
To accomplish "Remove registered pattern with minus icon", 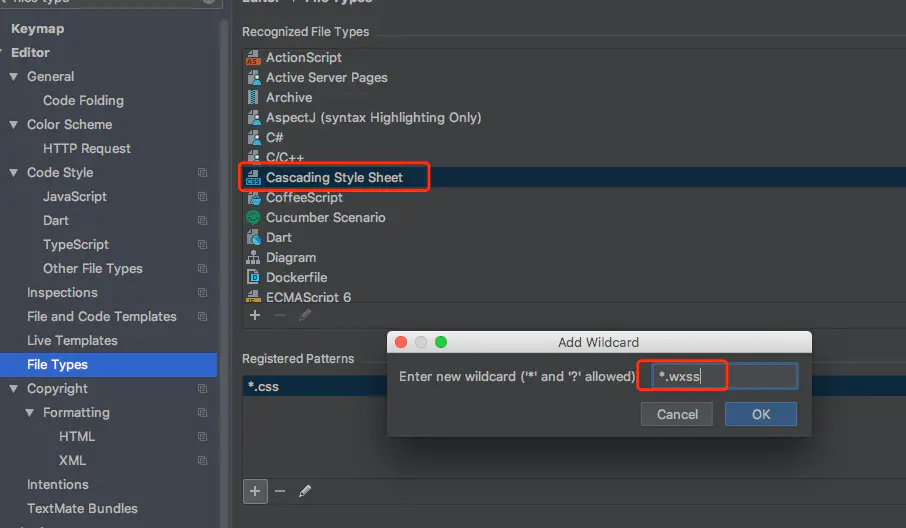I will click(280, 491).
